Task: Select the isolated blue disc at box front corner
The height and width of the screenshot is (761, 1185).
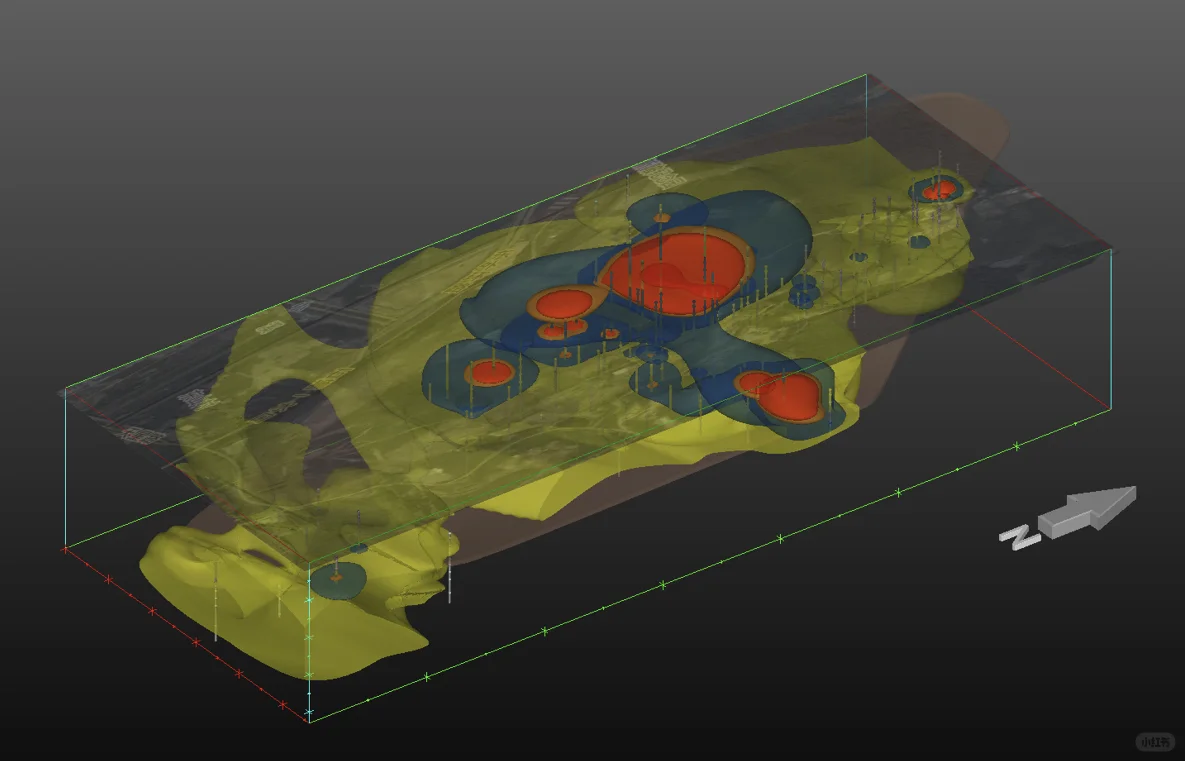Action: [338, 580]
